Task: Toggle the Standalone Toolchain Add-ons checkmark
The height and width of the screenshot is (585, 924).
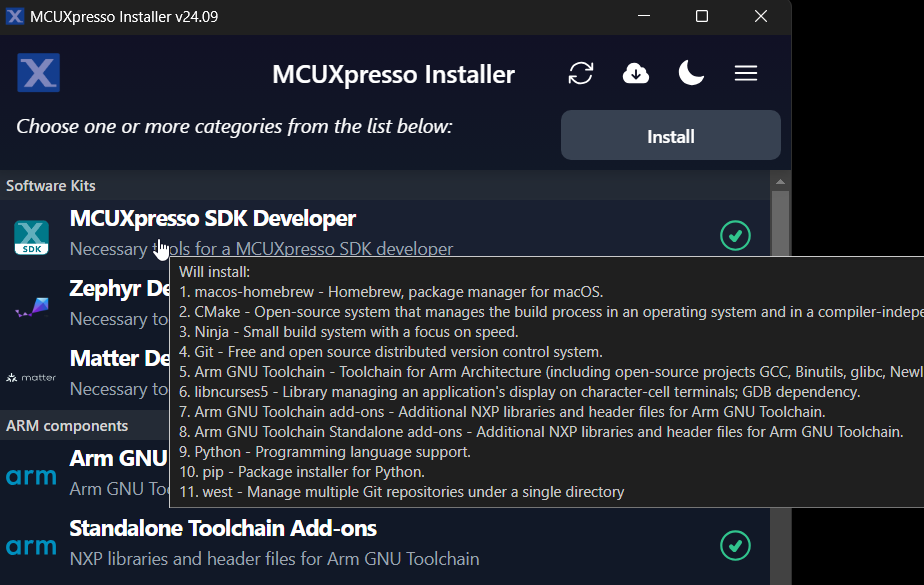Action: pos(736,546)
